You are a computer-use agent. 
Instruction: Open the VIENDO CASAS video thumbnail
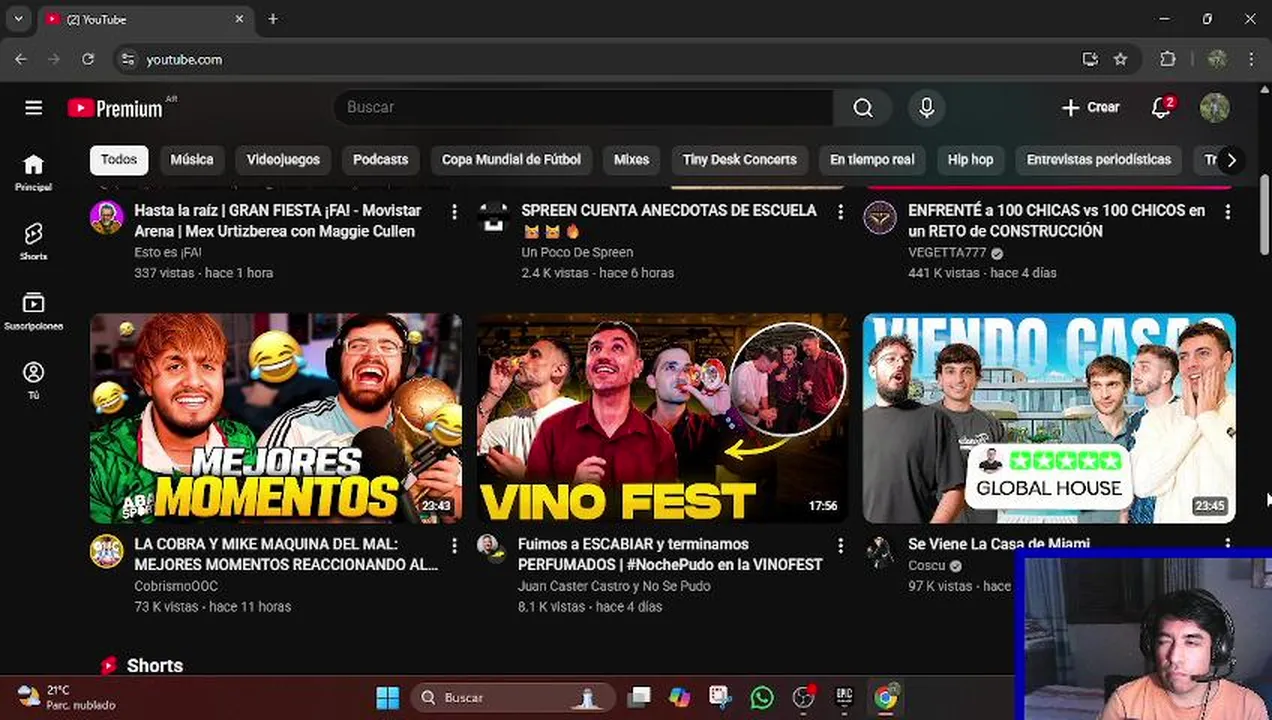point(1049,418)
